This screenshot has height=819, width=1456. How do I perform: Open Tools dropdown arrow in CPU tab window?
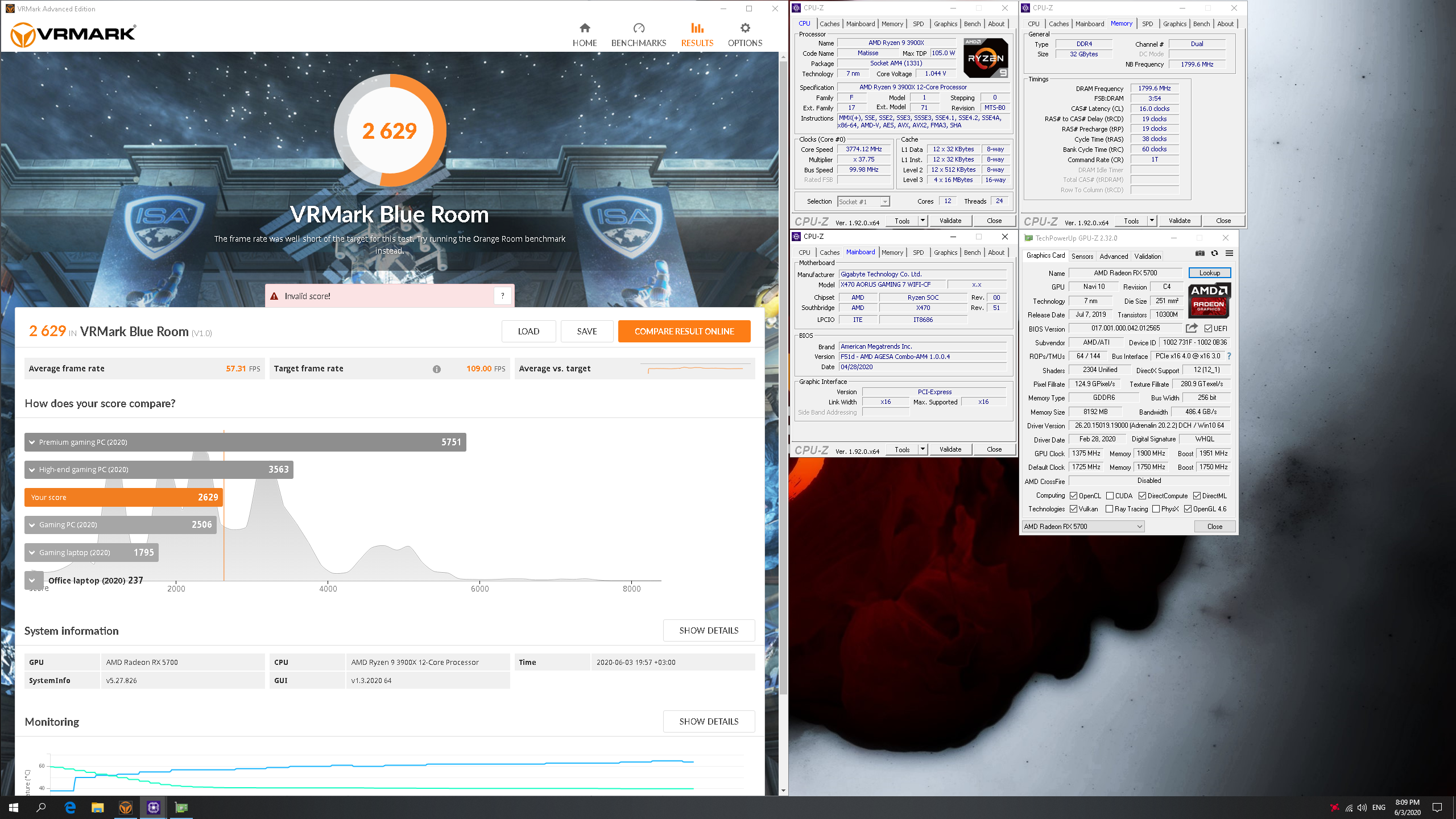coord(923,221)
